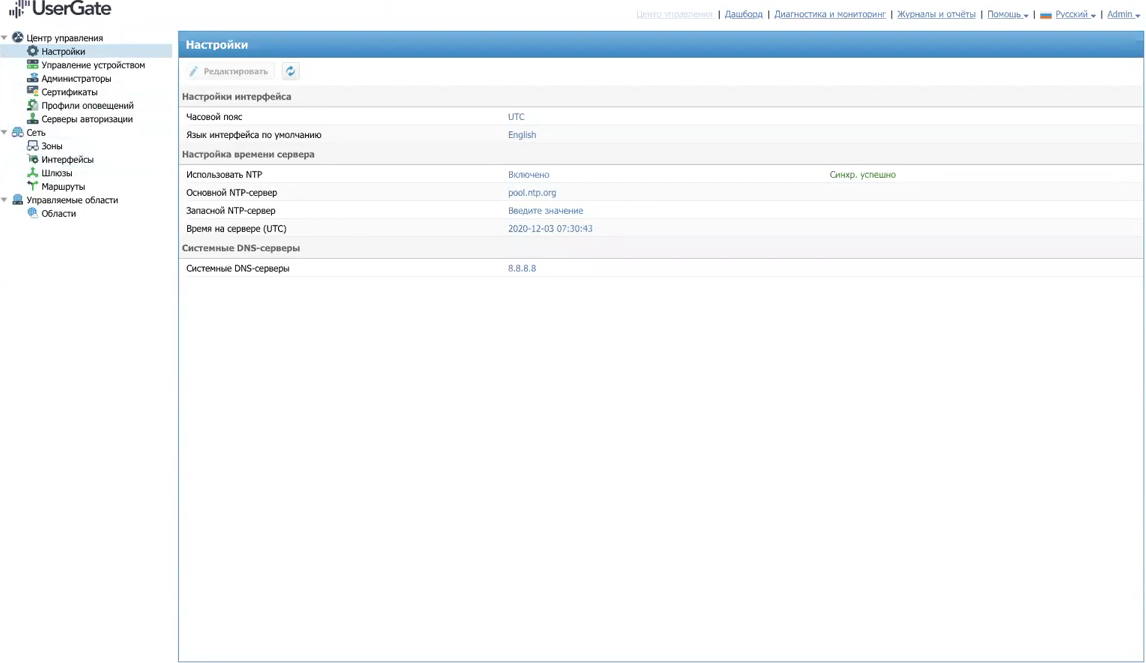This screenshot has height=663, width=1146.
Task: Click the Маршруты icon under Сеть
Action: point(32,186)
